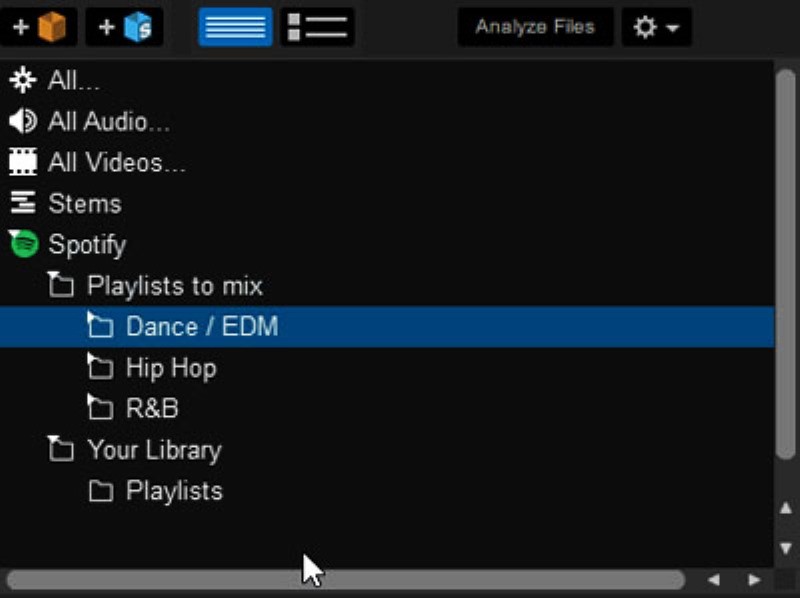This screenshot has width=800, height=598.
Task: Switch to the album art list view
Action: tap(317, 27)
